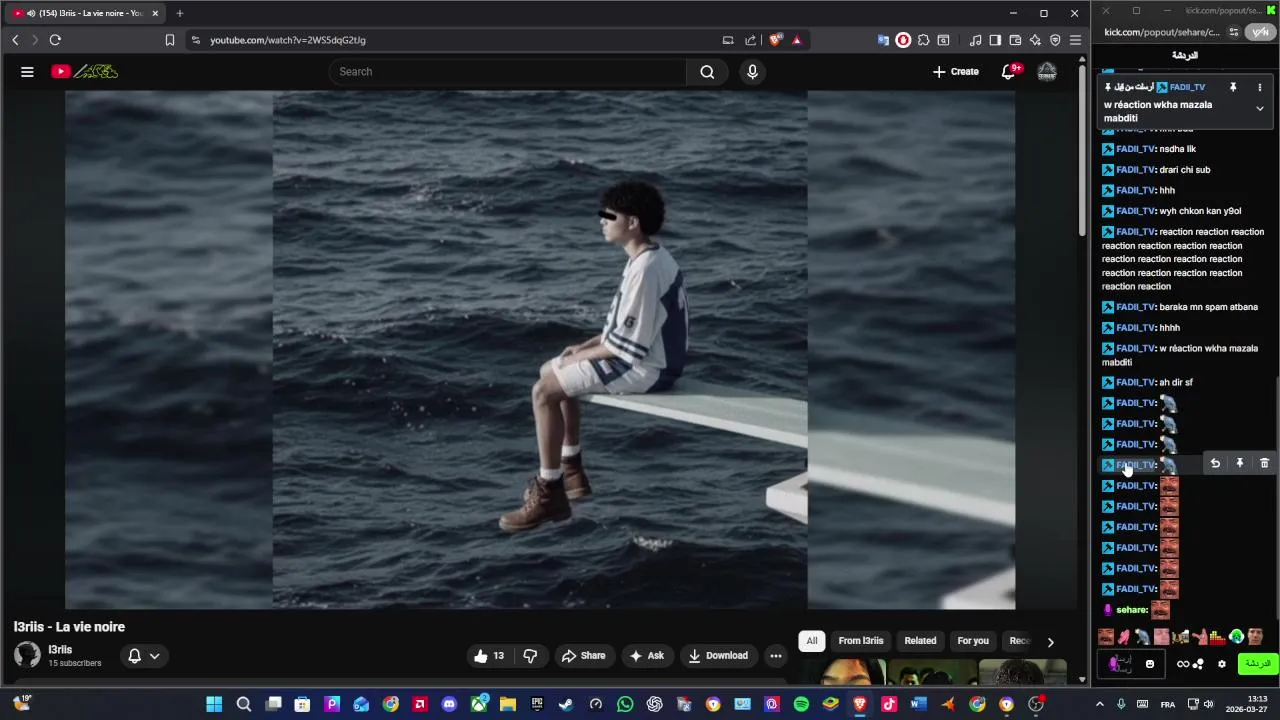Open the media control music note icon

click(975, 40)
